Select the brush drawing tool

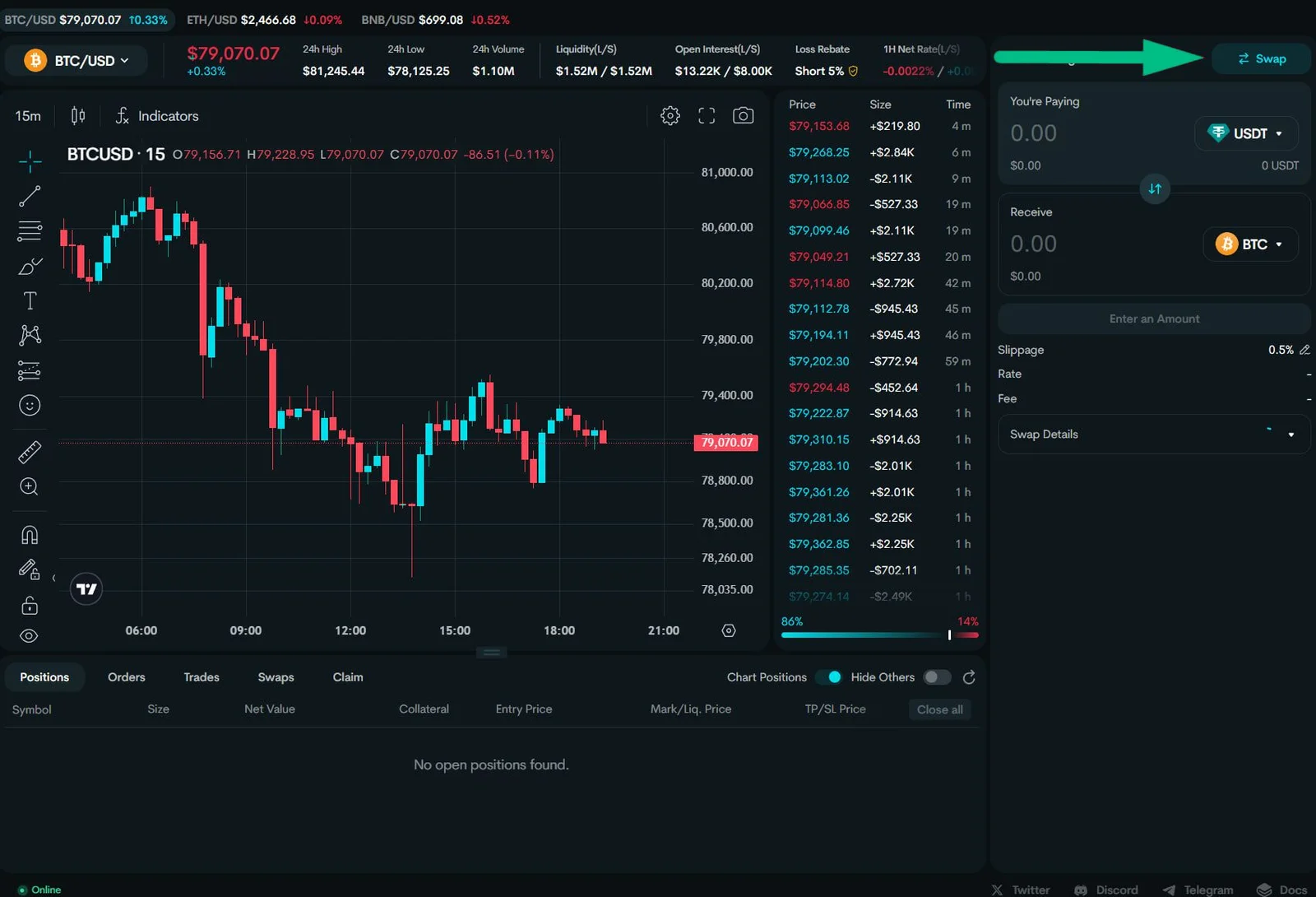(x=30, y=266)
